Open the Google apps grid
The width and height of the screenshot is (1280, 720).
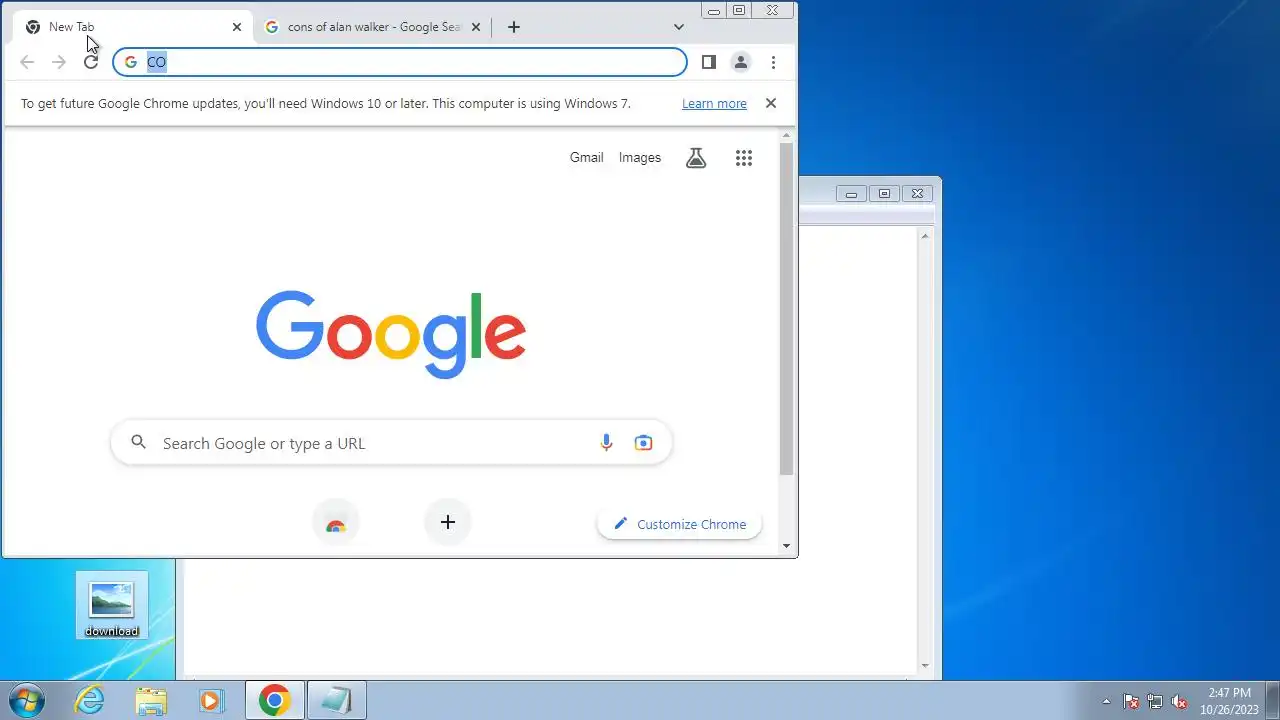point(744,158)
